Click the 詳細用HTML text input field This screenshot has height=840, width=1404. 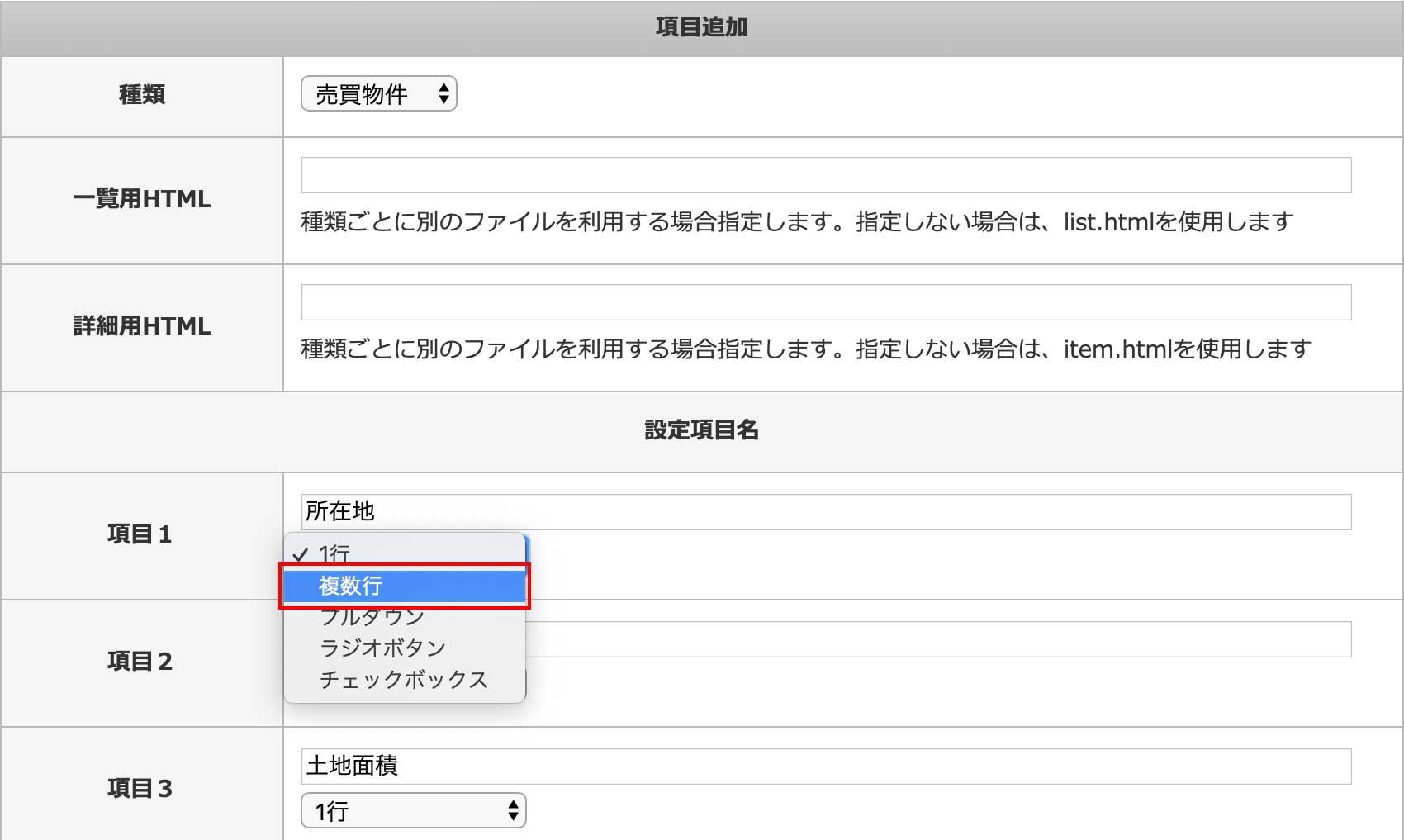point(826,302)
